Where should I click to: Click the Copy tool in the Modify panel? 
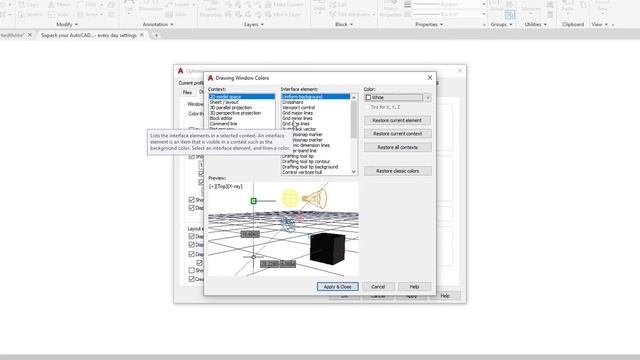click(x=29, y=5)
